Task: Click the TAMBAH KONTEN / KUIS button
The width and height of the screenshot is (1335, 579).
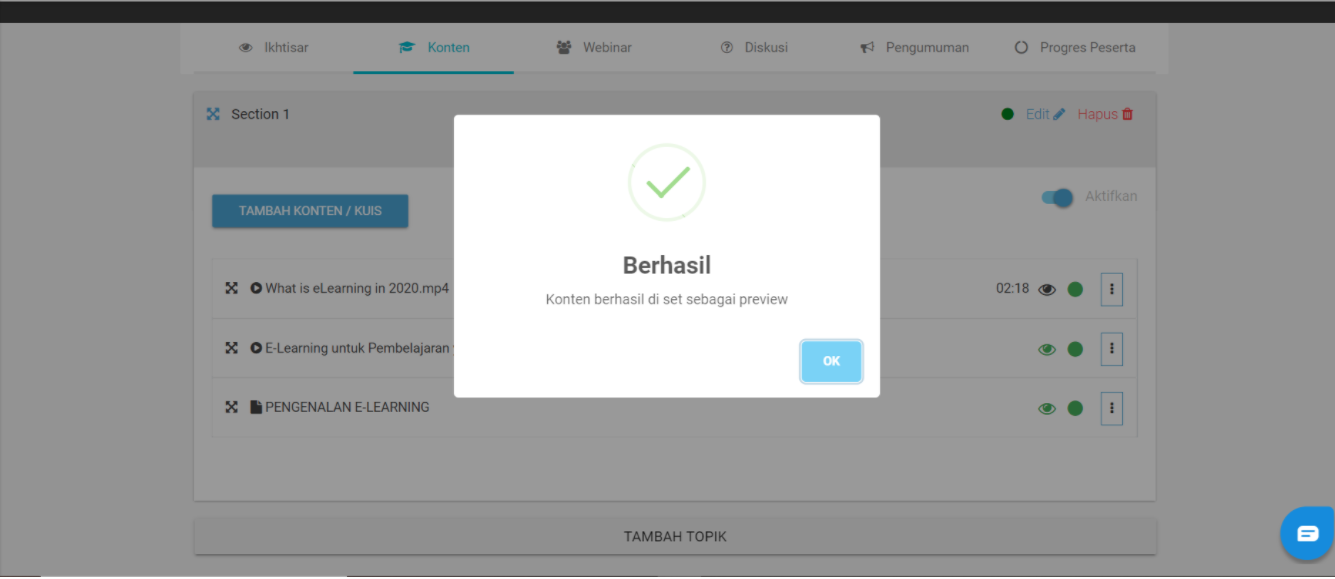Action: click(x=310, y=211)
